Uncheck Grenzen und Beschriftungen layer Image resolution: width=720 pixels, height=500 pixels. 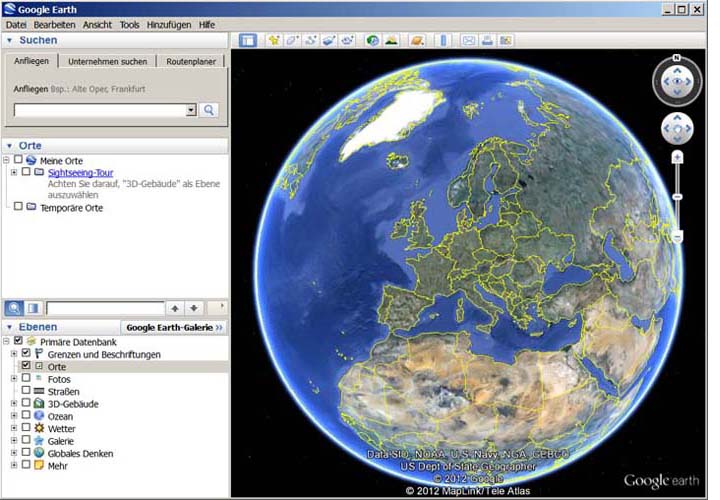click(26, 354)
